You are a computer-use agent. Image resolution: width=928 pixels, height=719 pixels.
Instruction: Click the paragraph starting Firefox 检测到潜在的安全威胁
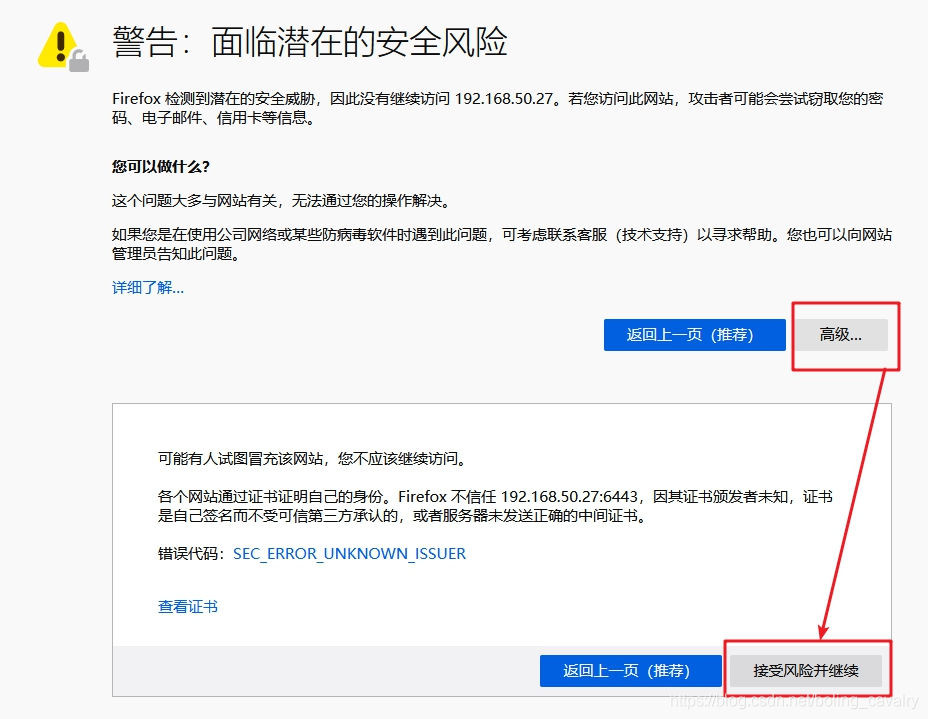click(498, 108)
